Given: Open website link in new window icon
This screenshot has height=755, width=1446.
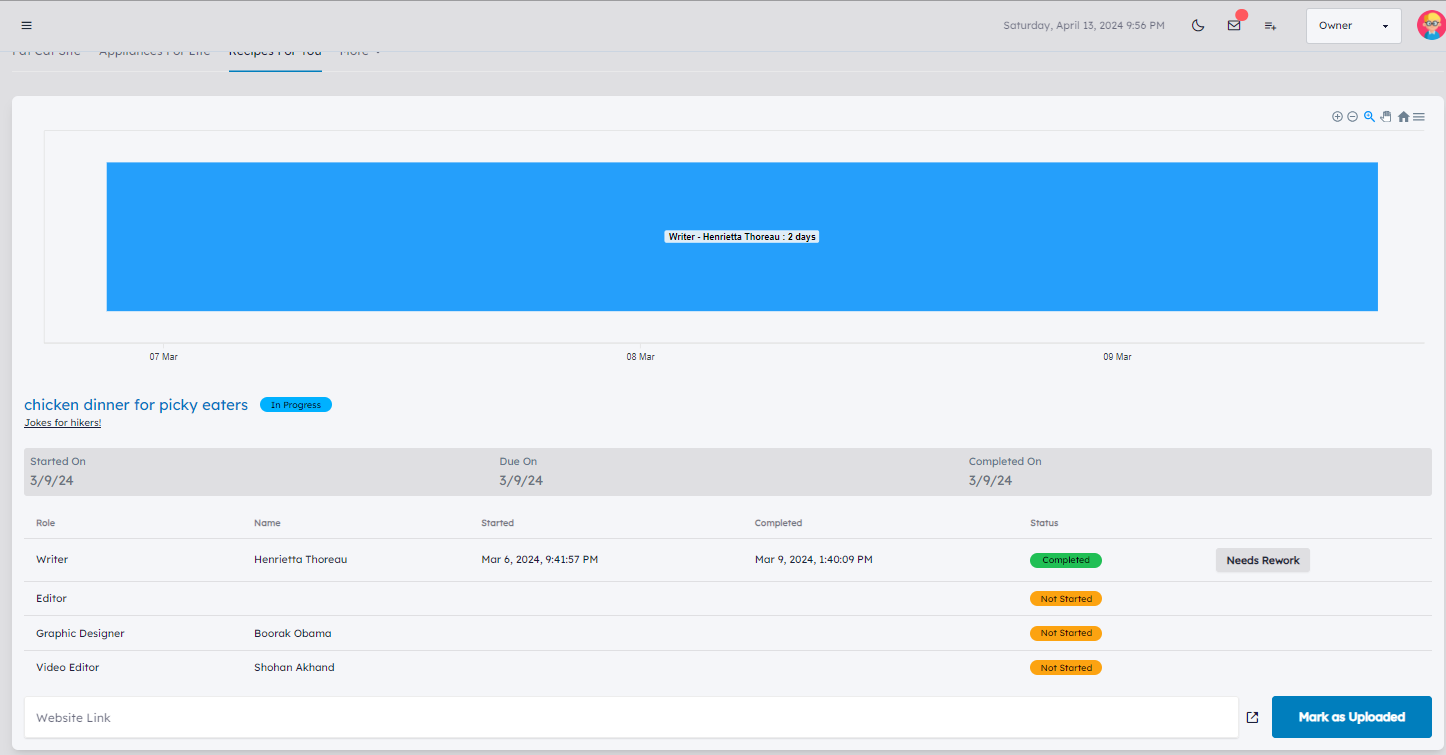Looking at the screenshot, I should 1252,717.
